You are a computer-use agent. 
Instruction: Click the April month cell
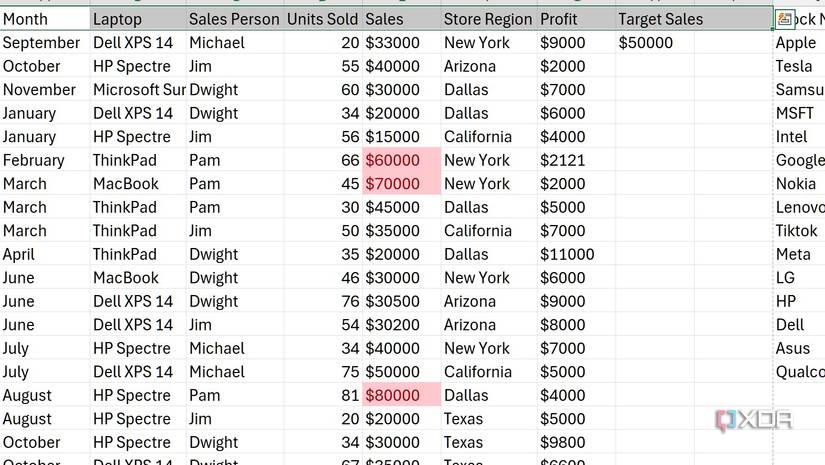pyautogui.click(x=19, y=254)
